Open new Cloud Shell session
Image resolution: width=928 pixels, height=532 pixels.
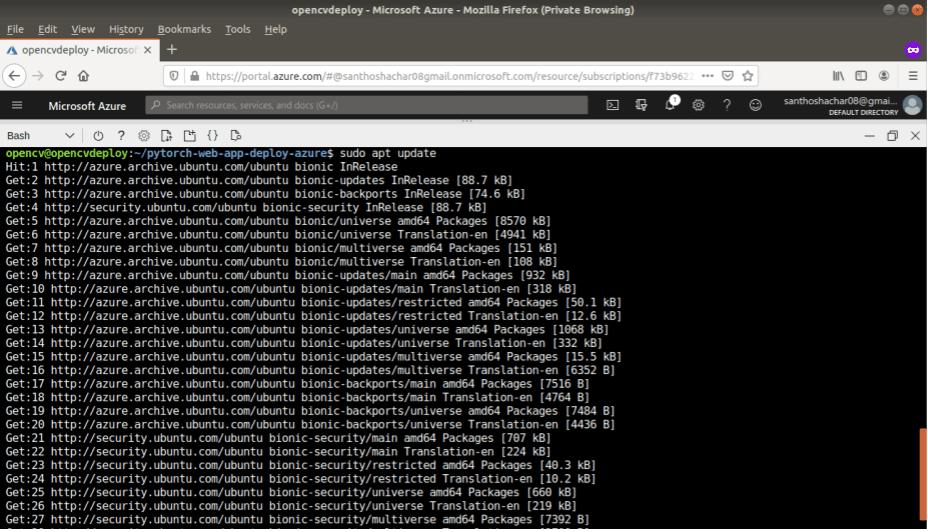coord(190,136)
